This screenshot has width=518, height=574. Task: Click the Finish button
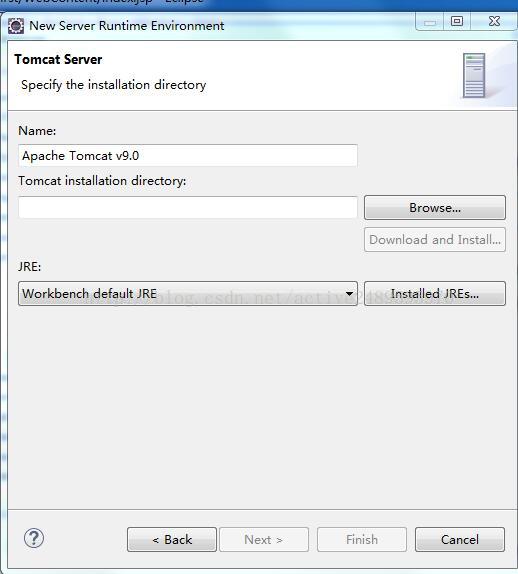362,540
